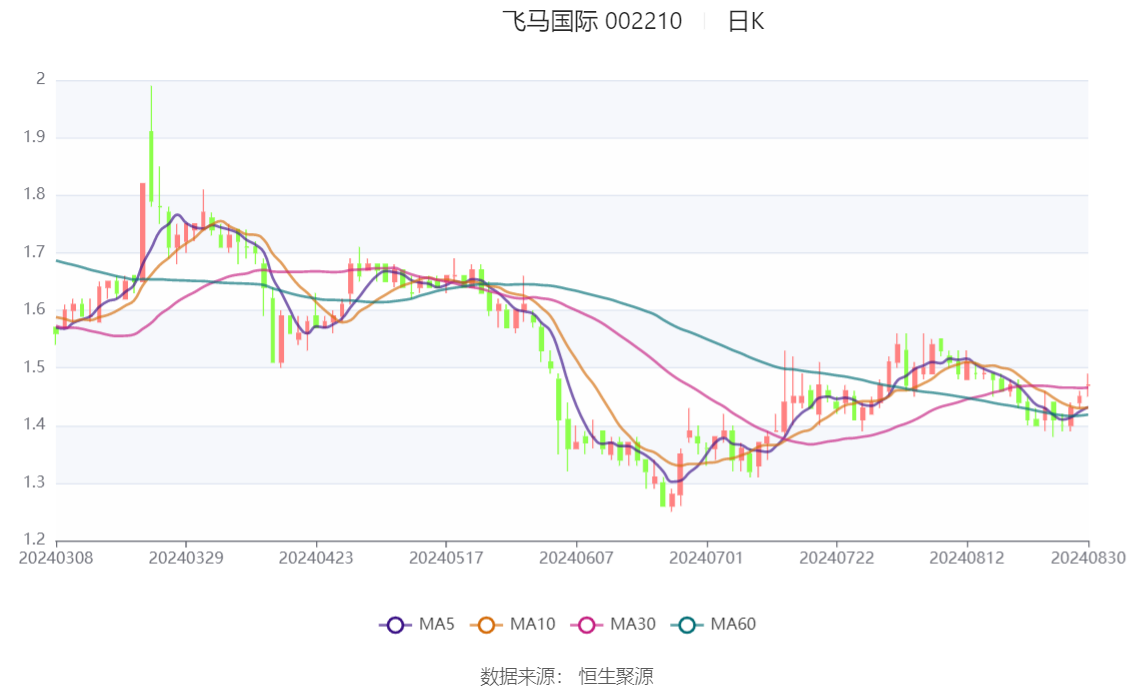Click the 20240701 date axis label

pos(707,558)
